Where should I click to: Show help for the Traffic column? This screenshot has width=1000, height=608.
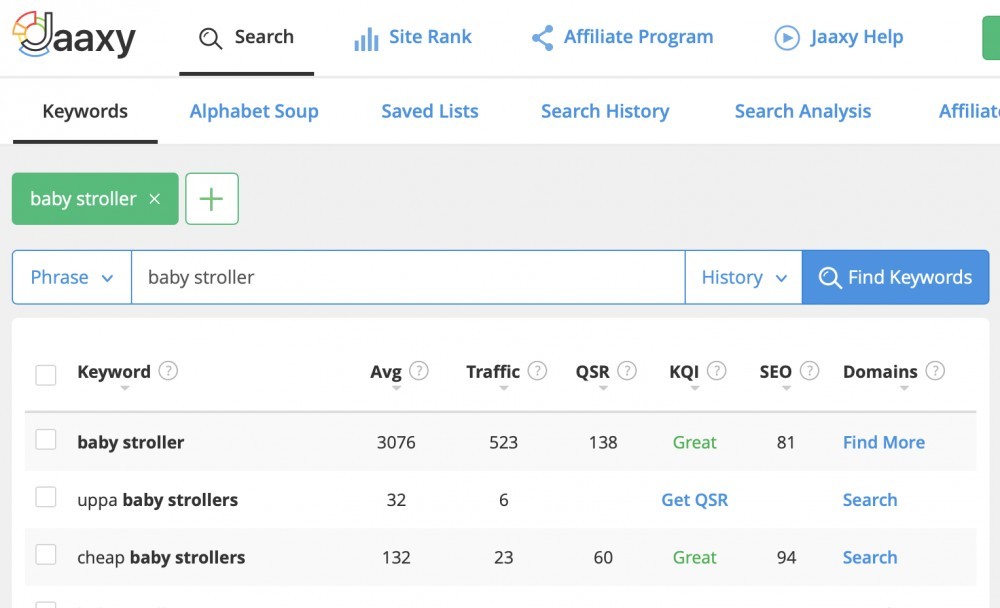coord(537,371)
